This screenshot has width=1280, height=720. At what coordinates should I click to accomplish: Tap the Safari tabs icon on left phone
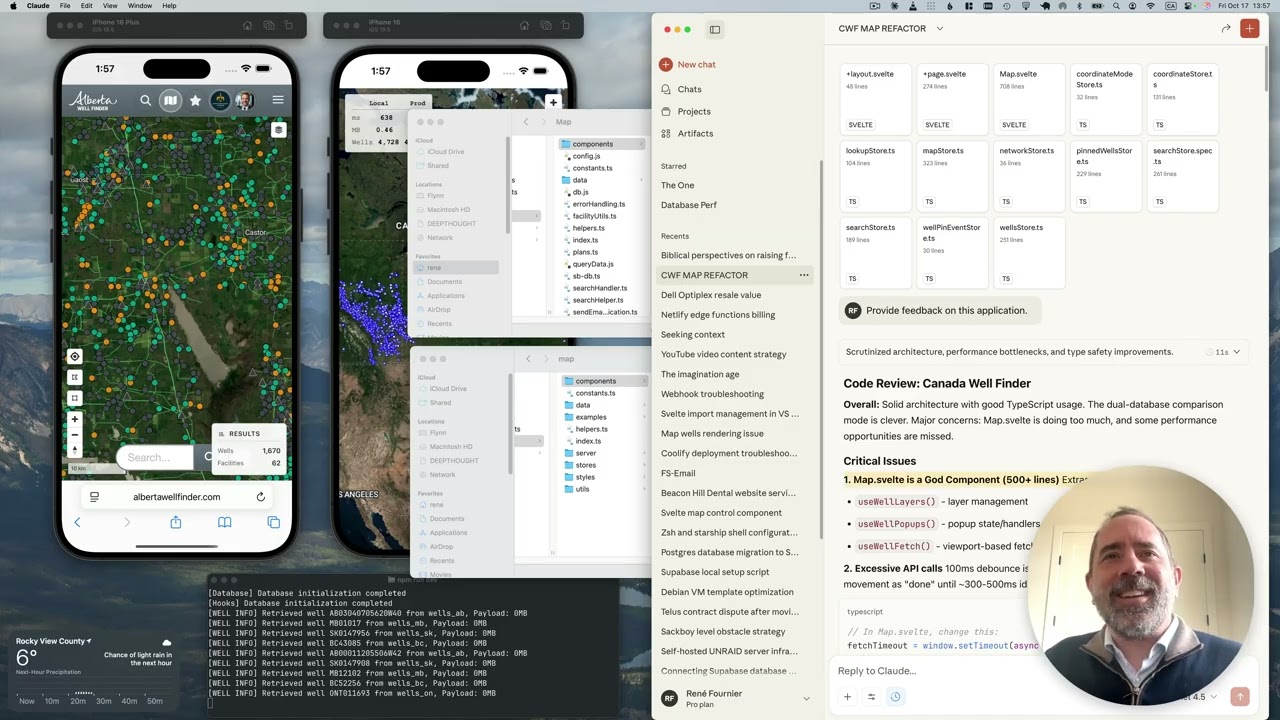tap(273, 522)
